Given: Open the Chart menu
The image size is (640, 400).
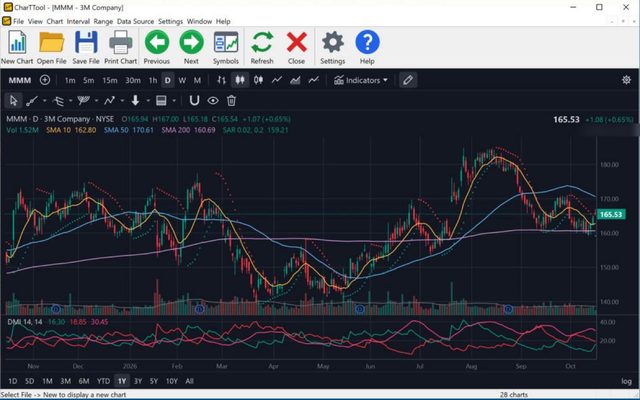Looking at the screenshot, I should (x=55, y=21).
